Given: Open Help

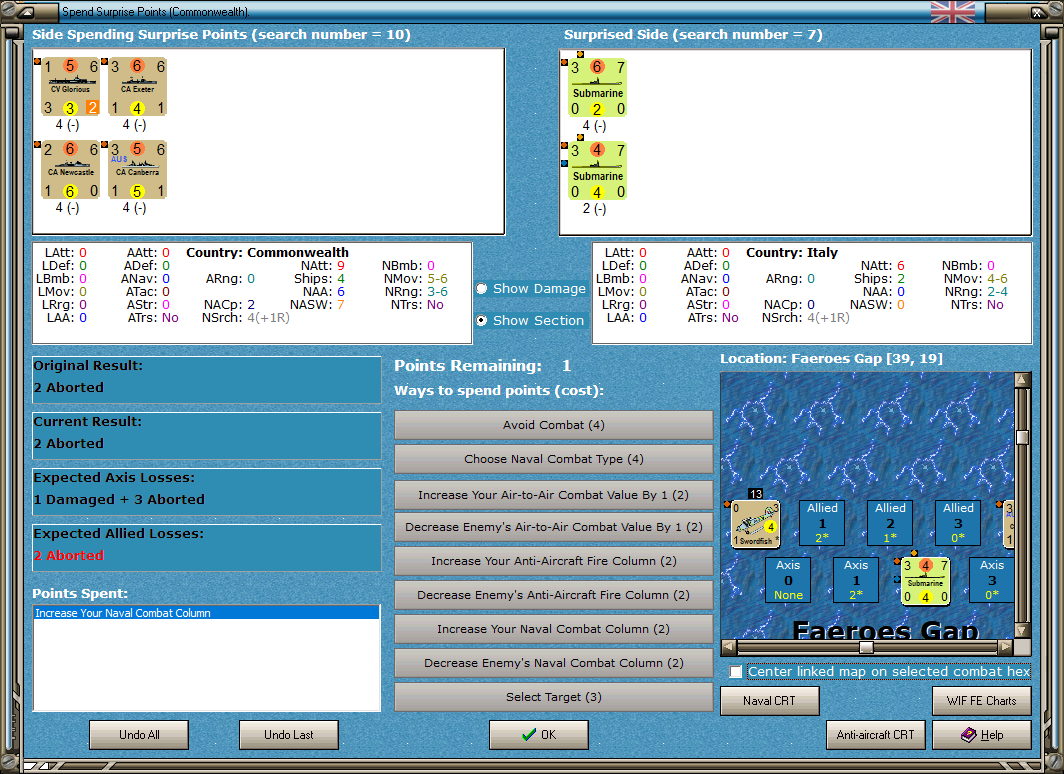Looking at the screenshot, I should [x=982, y=735].
